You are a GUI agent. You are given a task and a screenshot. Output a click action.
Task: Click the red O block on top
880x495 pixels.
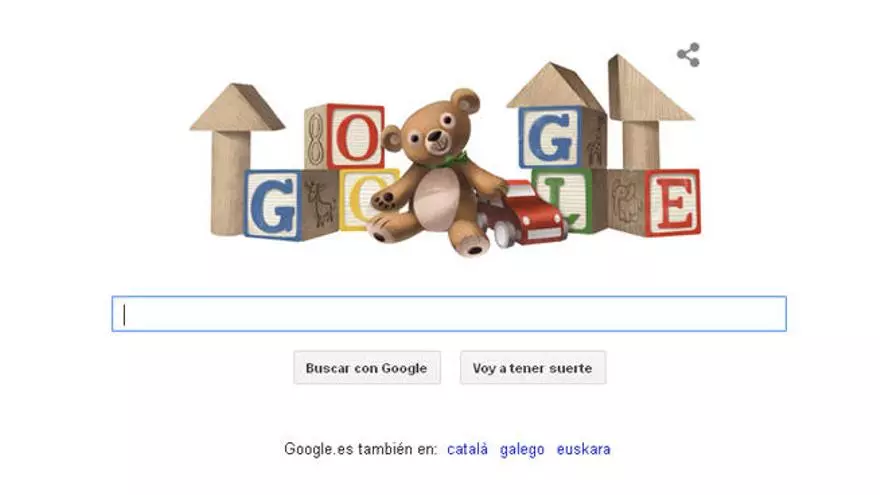355,136
